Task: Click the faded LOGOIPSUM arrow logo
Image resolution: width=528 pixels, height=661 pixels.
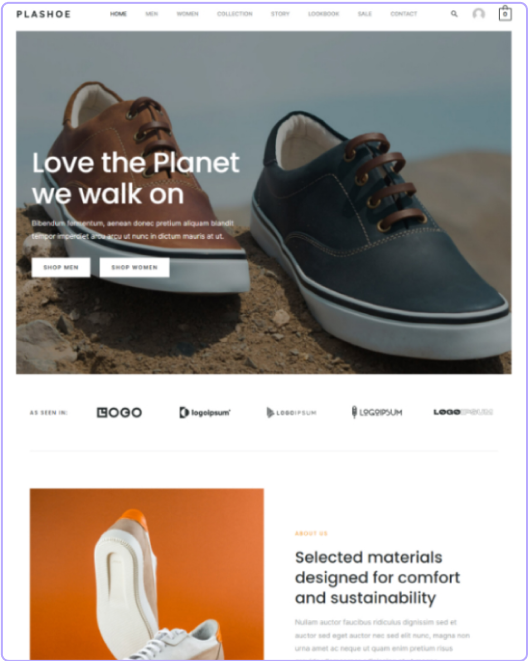Action: point(291,412)
